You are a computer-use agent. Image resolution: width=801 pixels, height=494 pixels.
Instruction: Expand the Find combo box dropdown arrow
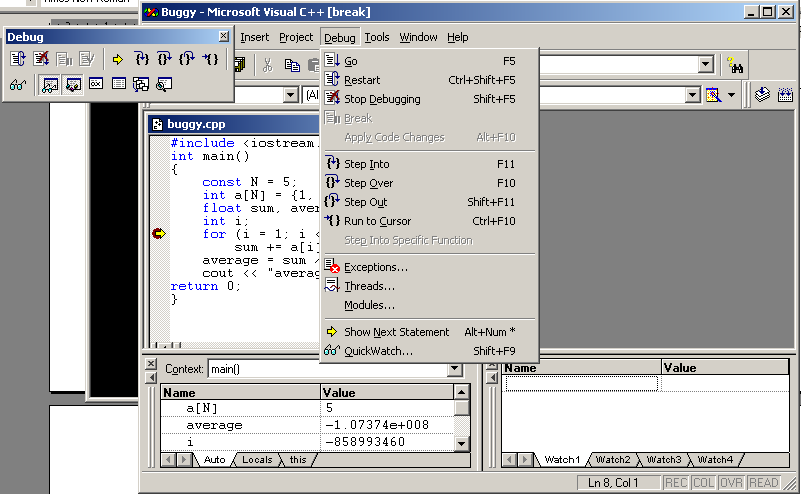point(705,64)
